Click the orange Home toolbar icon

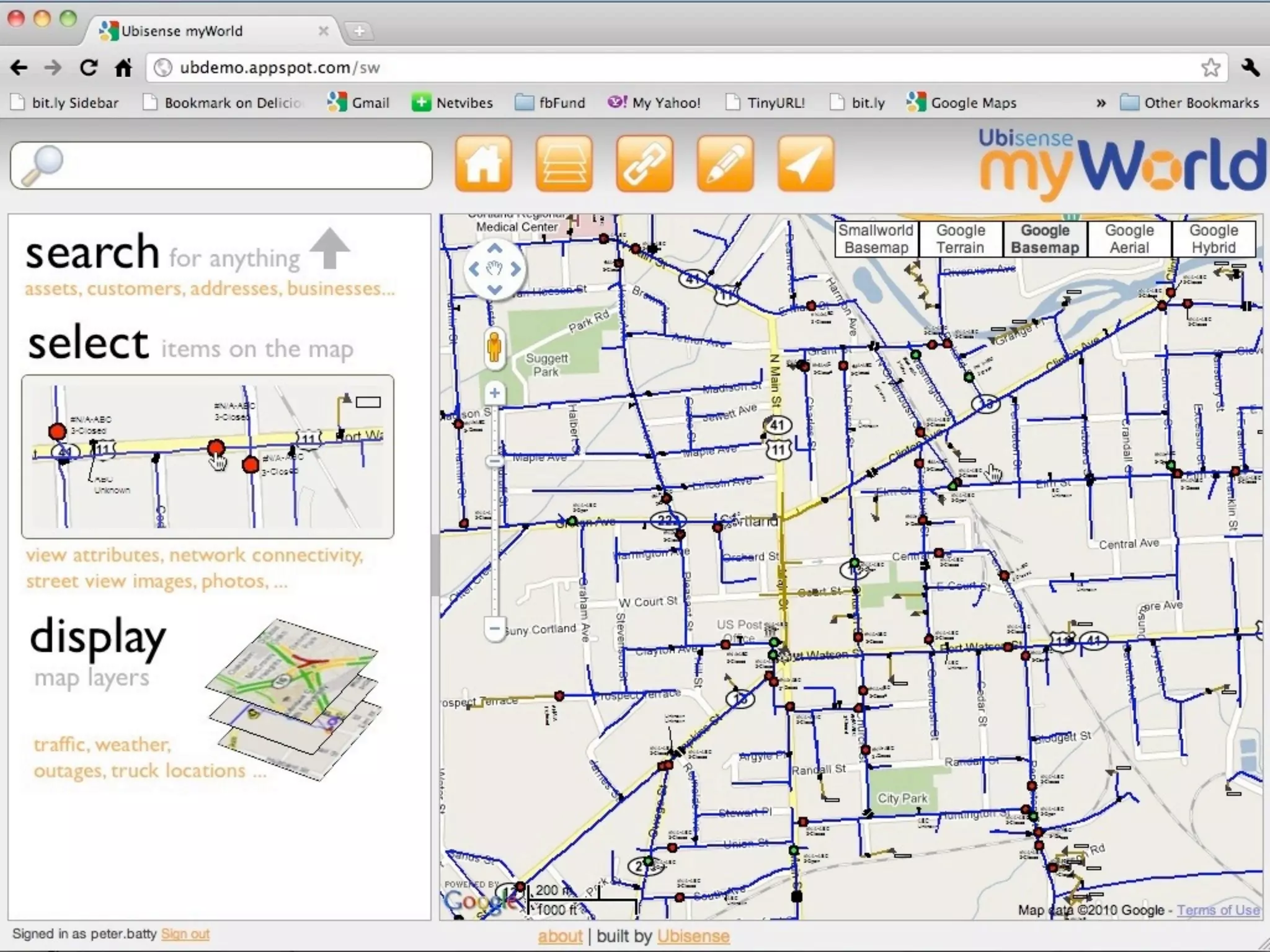tap(483, 164)
